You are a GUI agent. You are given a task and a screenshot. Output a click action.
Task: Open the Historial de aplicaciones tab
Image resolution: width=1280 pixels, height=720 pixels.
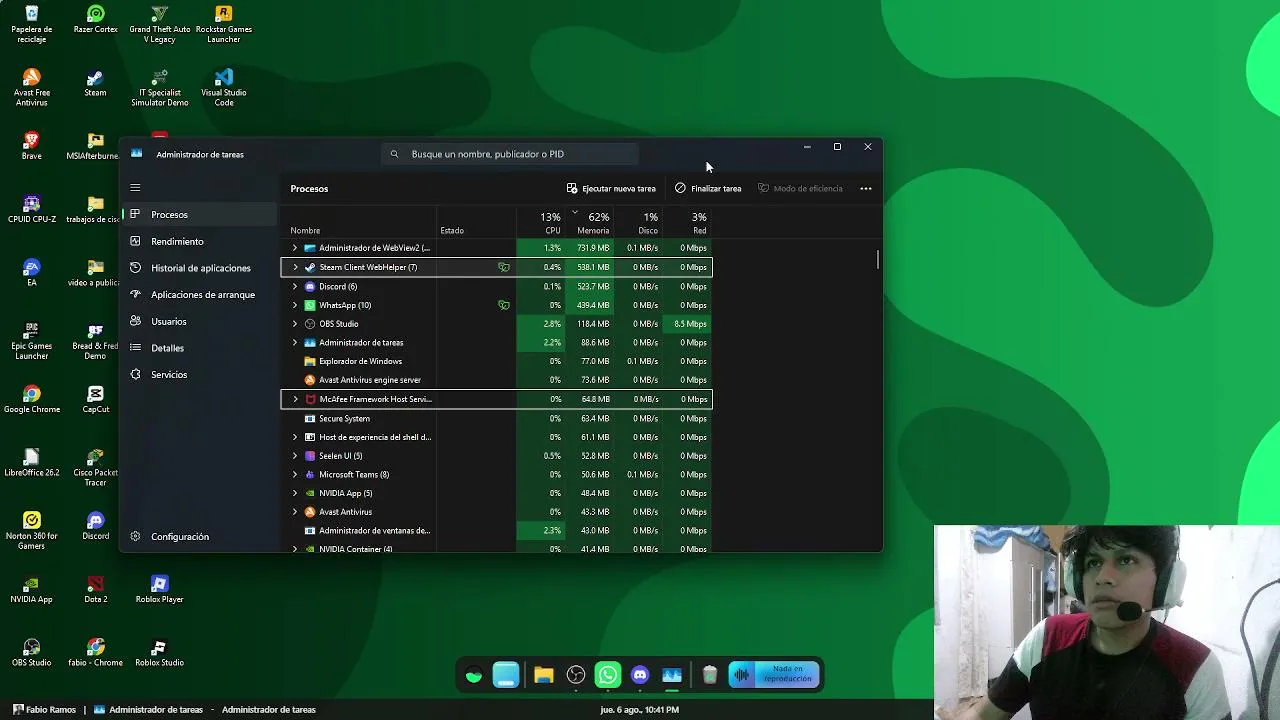[199, 268]
